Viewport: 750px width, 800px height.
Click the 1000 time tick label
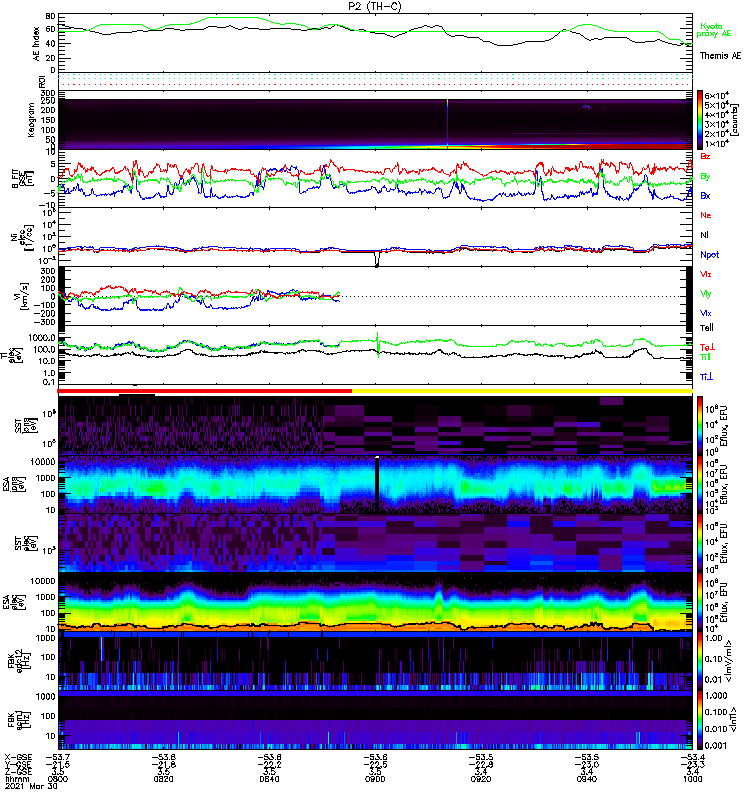pos(692,779)
